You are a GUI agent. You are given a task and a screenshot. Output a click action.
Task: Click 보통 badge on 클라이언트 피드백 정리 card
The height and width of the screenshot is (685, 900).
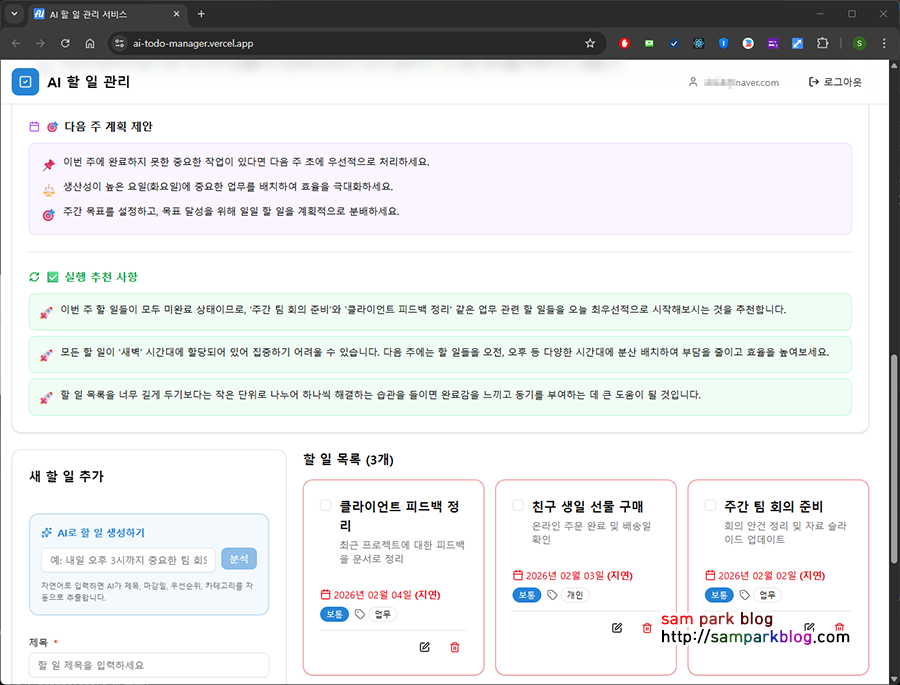[x=334, y=614]
